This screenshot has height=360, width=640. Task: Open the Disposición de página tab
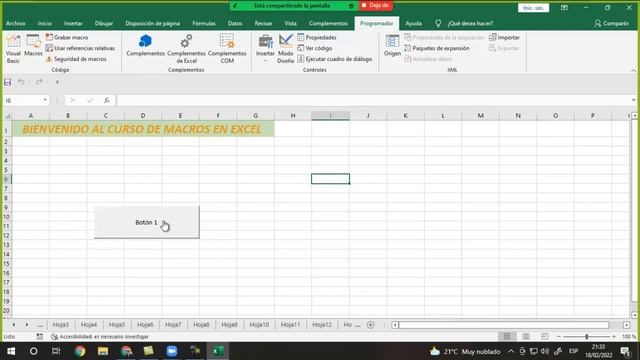pos(153,24)
